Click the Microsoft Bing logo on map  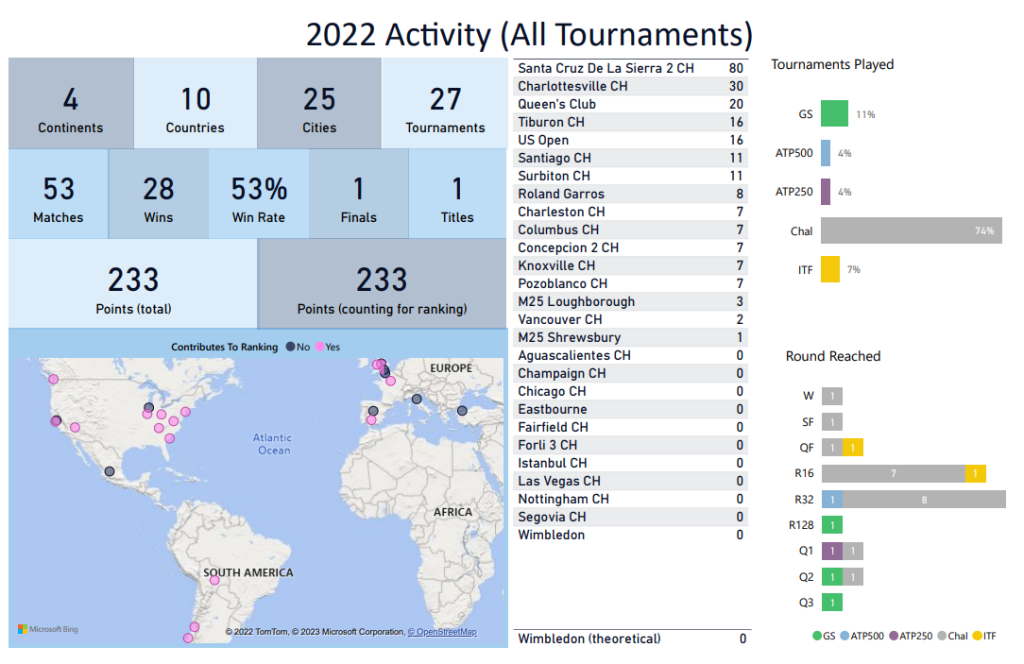pos(48,629)
